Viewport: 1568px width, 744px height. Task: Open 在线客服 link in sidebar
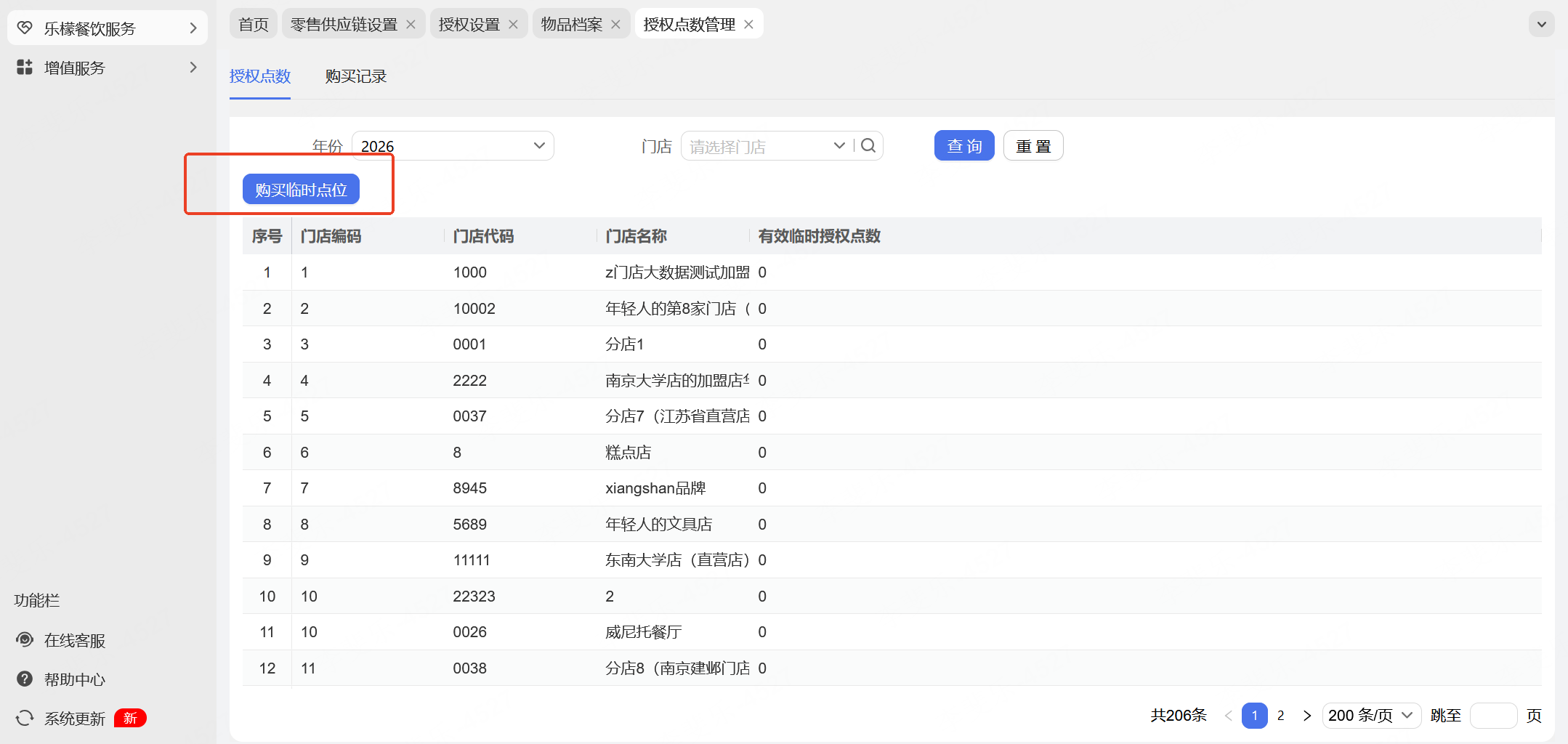pos(75,640)
